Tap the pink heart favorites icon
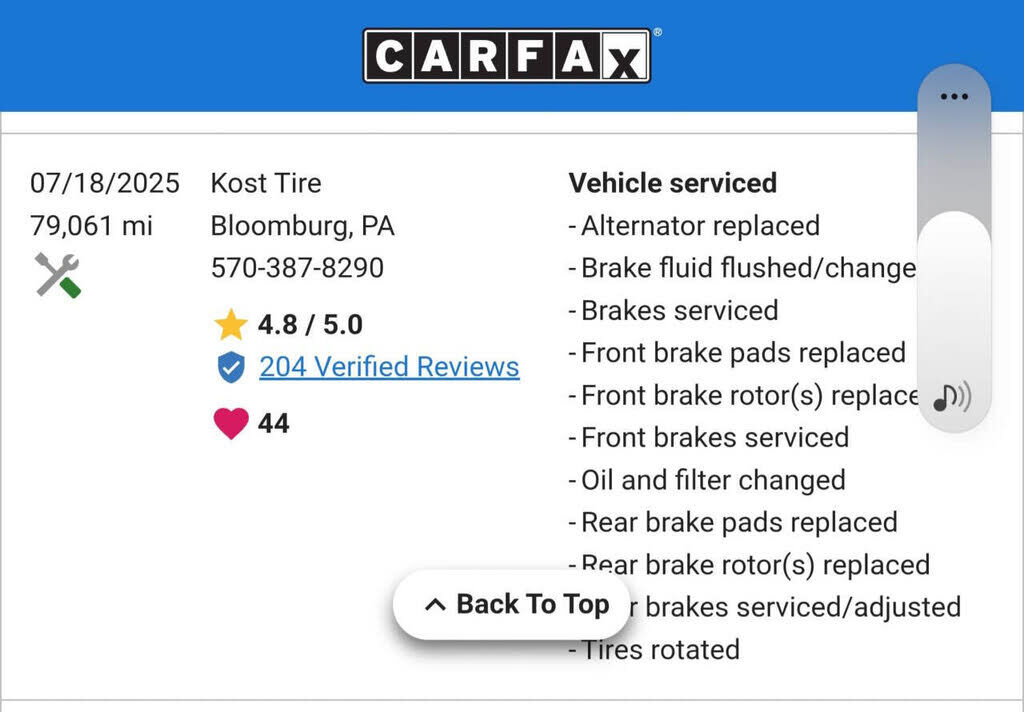 (x=231, y=423)
